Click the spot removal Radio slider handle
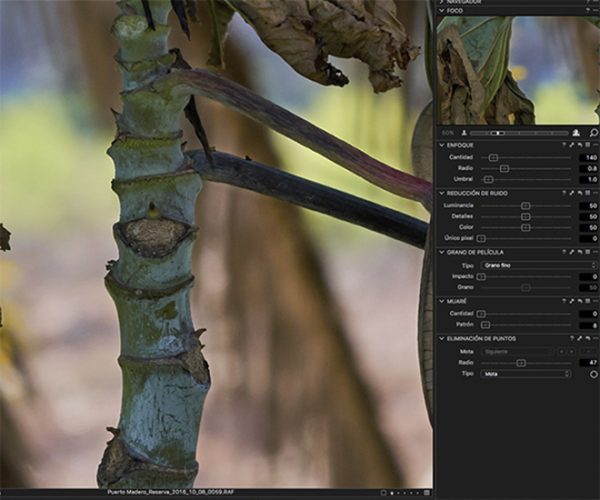This screenshot has width=600, height=500. [x=521, y=363]
